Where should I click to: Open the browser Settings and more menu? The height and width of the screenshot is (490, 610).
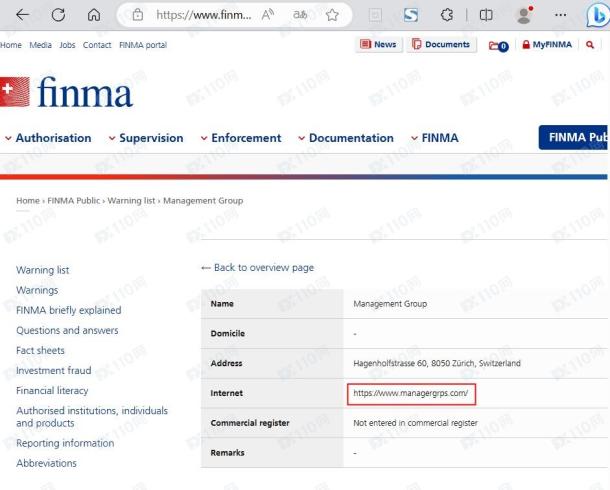pyautogui.click(x=560, y=15)
